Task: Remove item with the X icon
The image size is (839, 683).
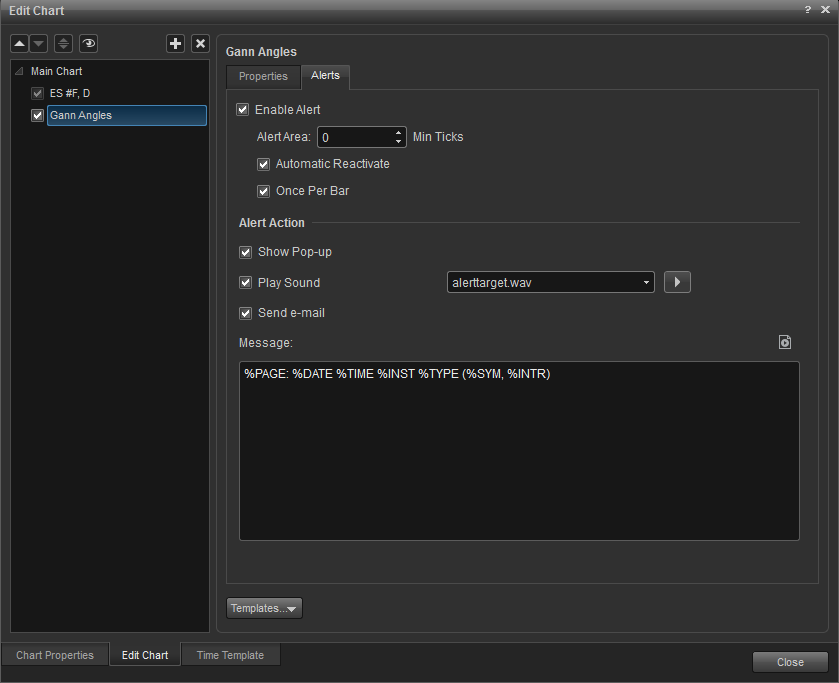Action: (x=200, y=43)
